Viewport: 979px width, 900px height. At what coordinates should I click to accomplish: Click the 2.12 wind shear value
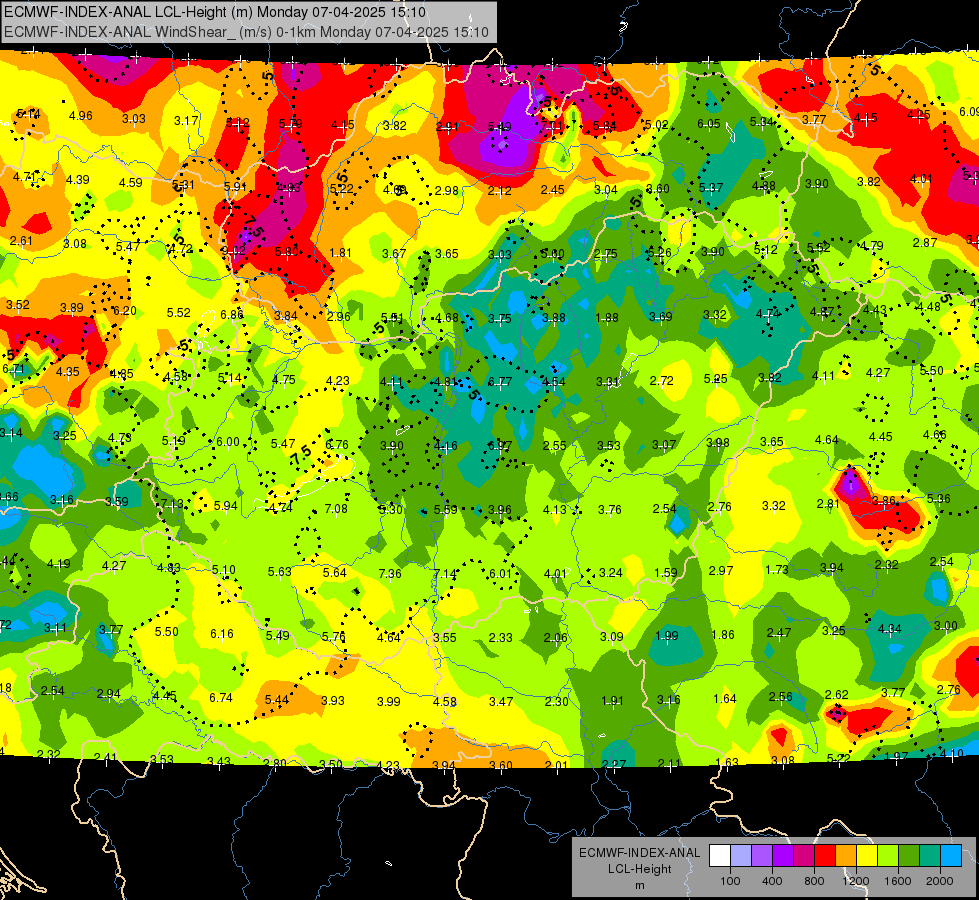click(499, 191)
